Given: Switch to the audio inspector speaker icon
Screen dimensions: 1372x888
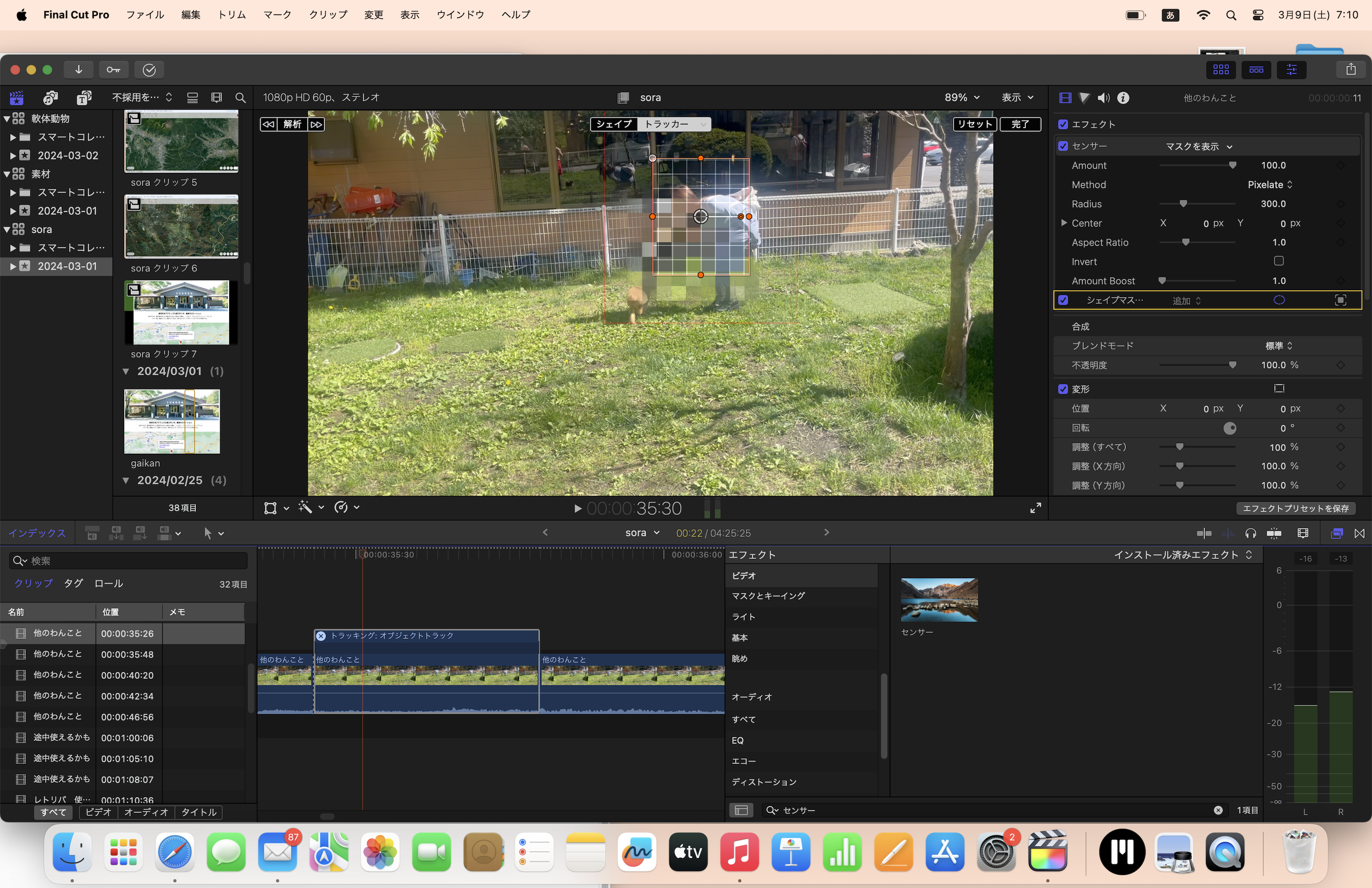Looking at the screenshot, I should click(x=1104, y=98).
